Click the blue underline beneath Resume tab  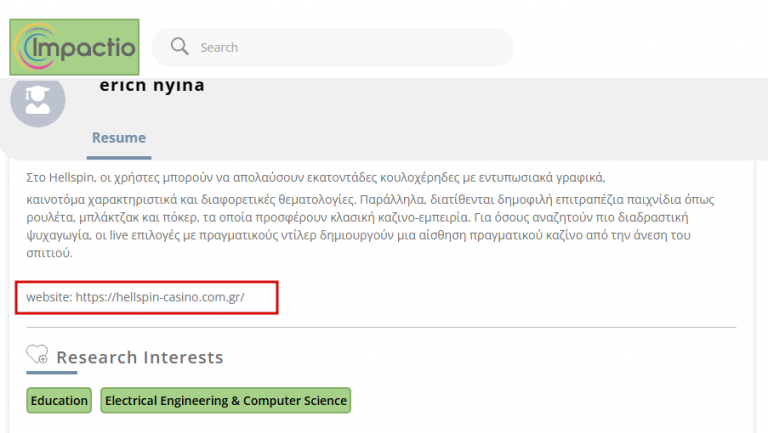coord(119,157)
